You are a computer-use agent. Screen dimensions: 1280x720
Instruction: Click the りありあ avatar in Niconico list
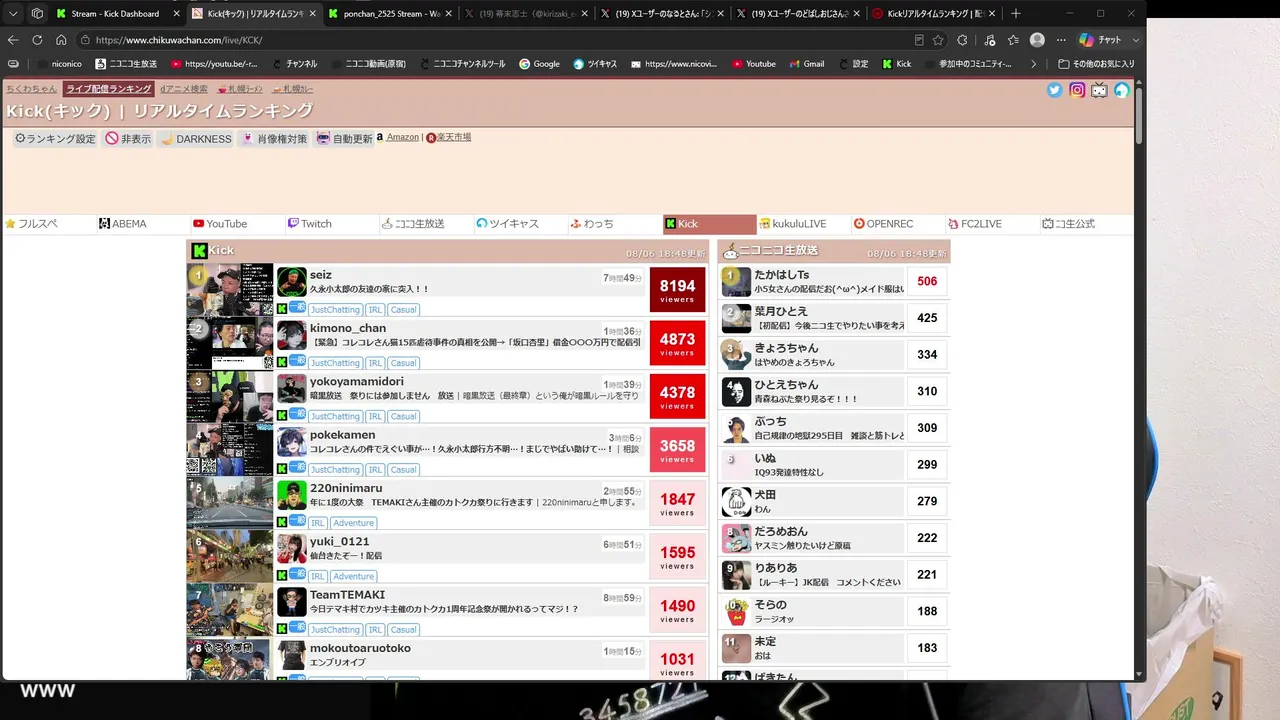point(736,575)
